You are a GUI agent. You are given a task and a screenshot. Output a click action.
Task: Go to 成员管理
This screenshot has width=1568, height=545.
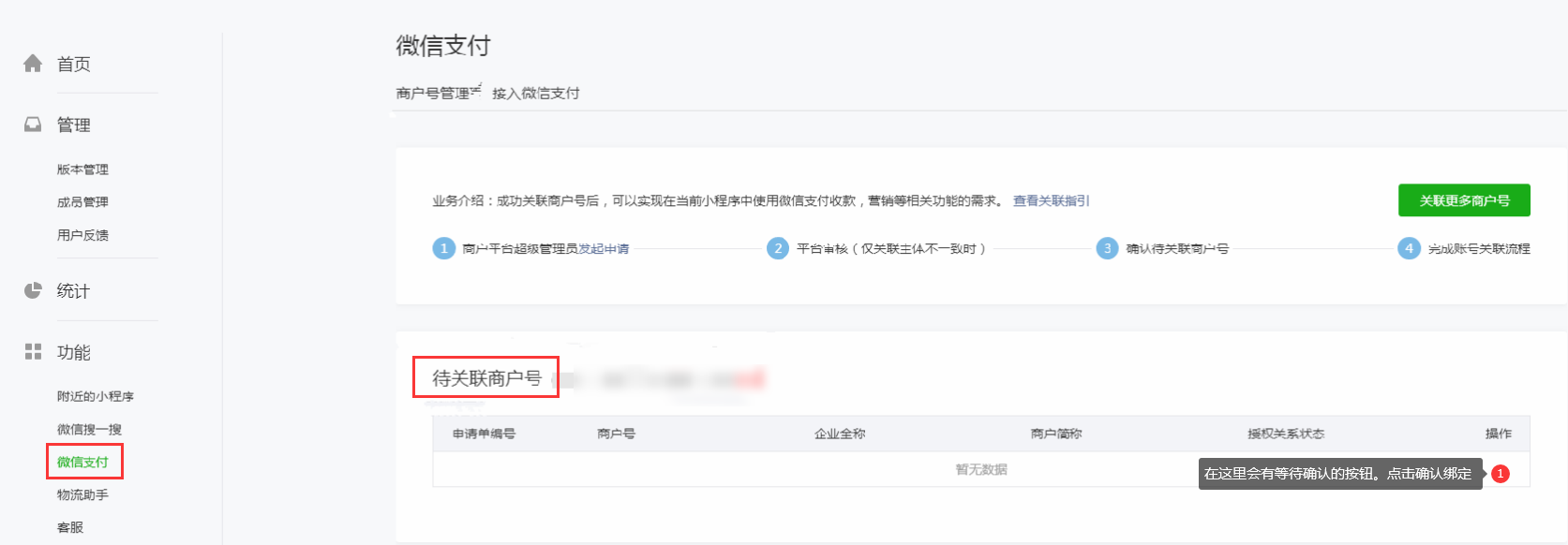tap(82, 202)
